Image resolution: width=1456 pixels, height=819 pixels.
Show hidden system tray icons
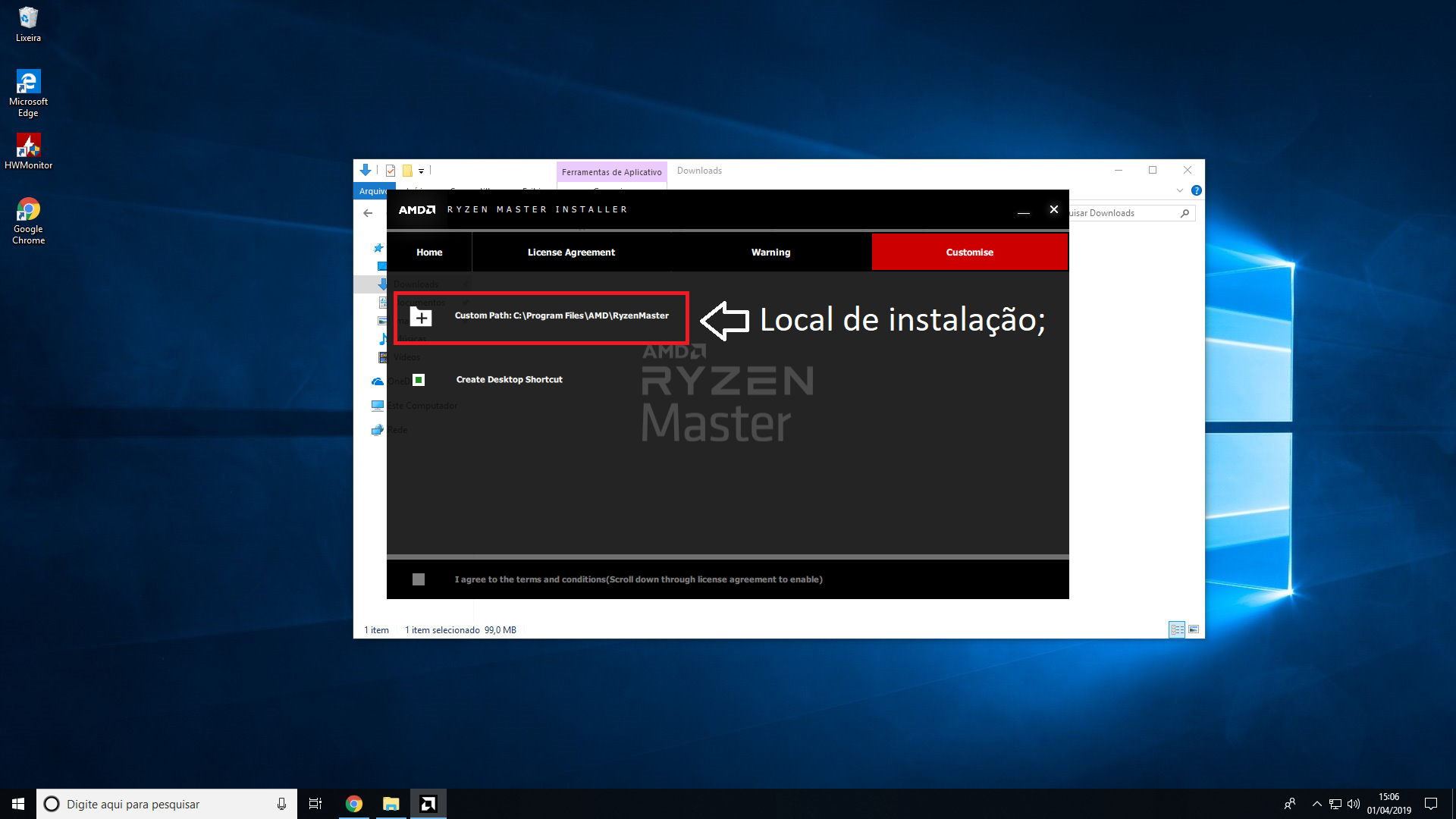[x=1317, y=804]
